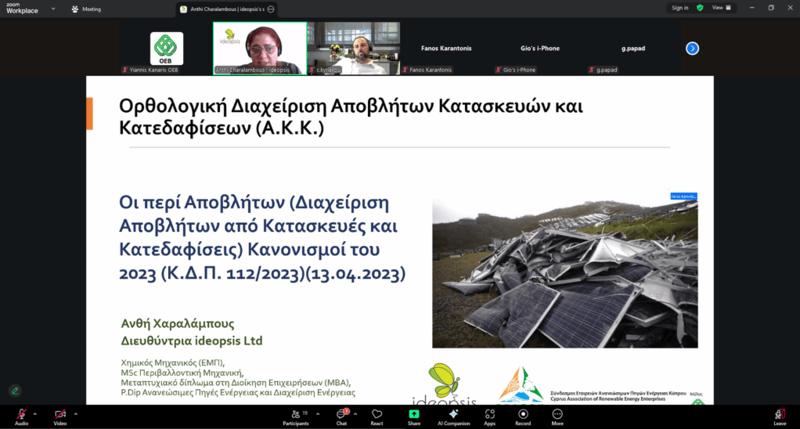Image resolution: width=800 pixels, height=429 pixels.
Task: Click the Sign in link
Action: coord(680,7)
